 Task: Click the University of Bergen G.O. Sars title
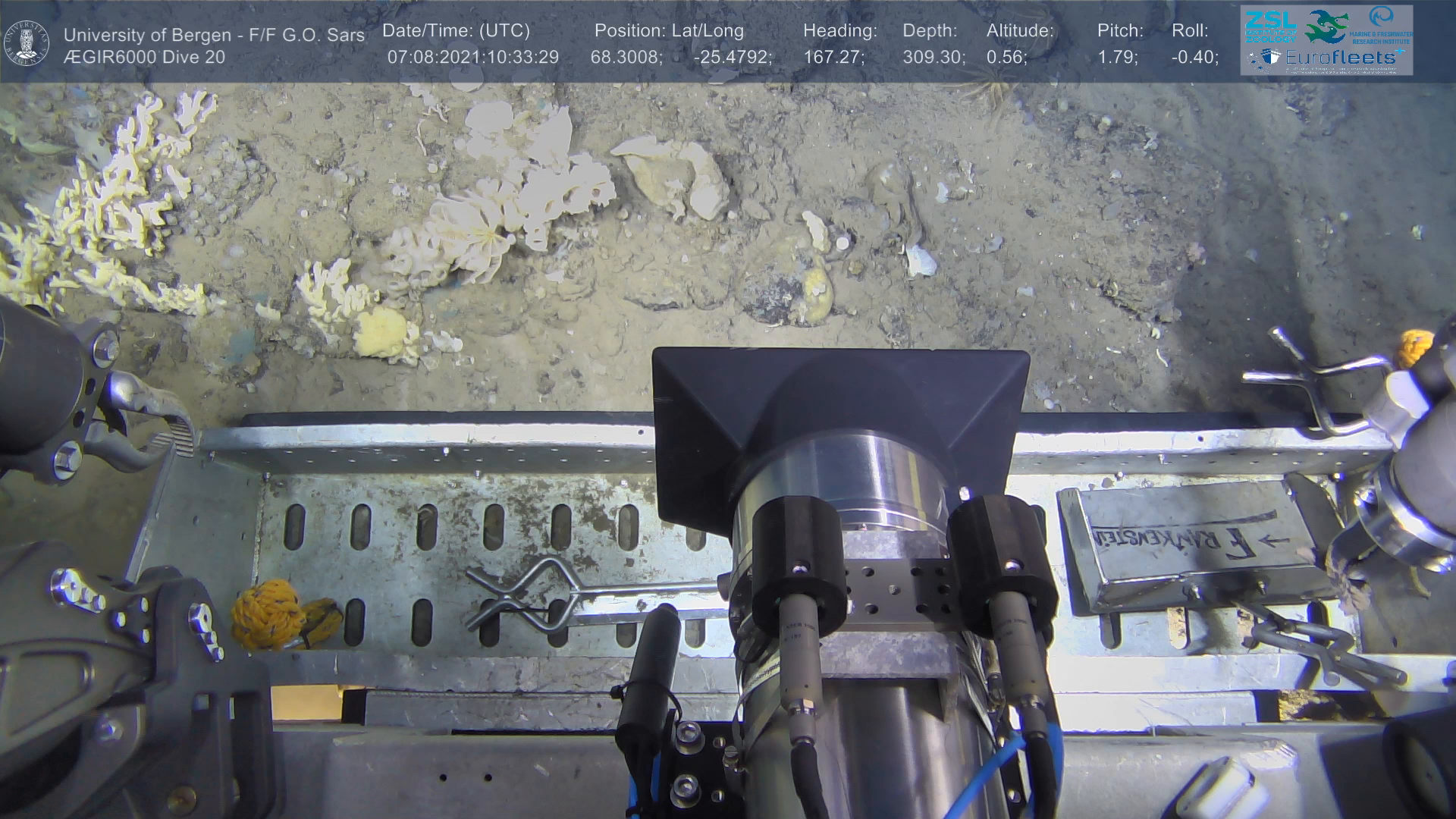tap(214, 35)
